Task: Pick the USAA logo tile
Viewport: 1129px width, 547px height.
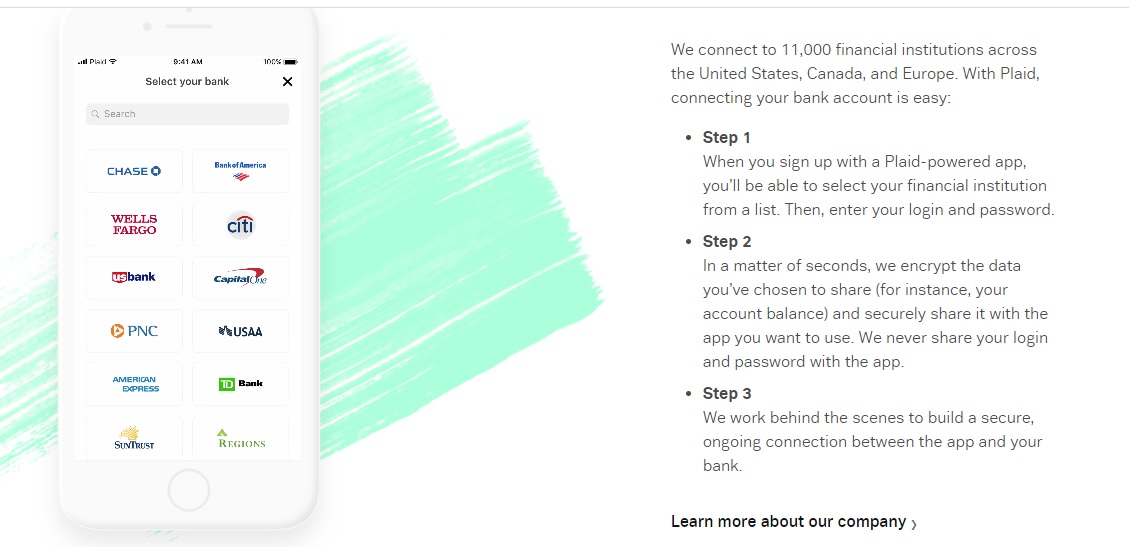Action: pyautogui.click(x=240, y=331)
